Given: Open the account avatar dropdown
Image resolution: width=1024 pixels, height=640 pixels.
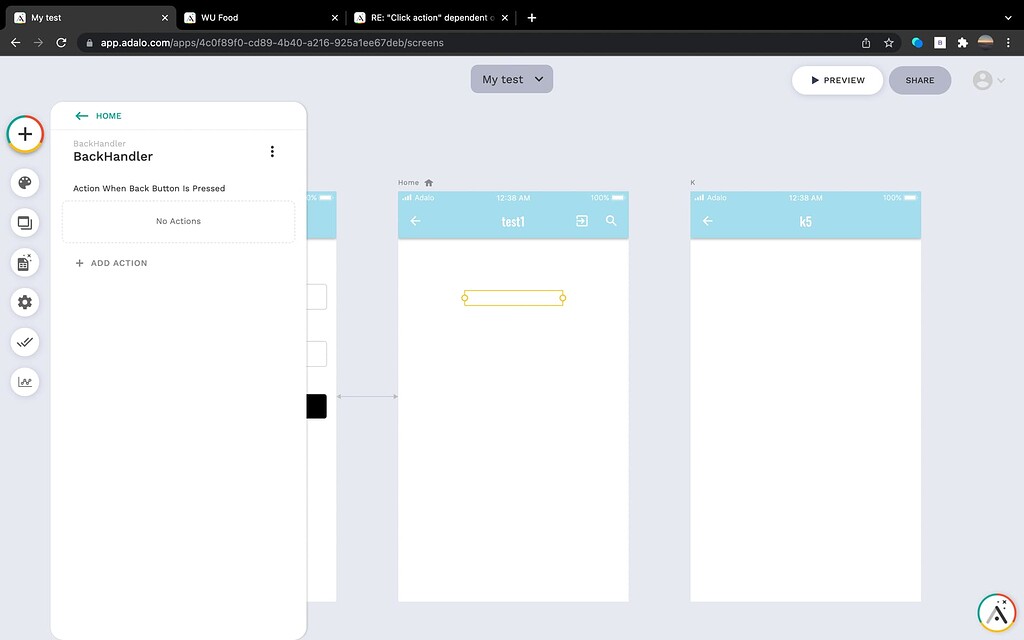Looking at the screenshot, I should [985, 80].
